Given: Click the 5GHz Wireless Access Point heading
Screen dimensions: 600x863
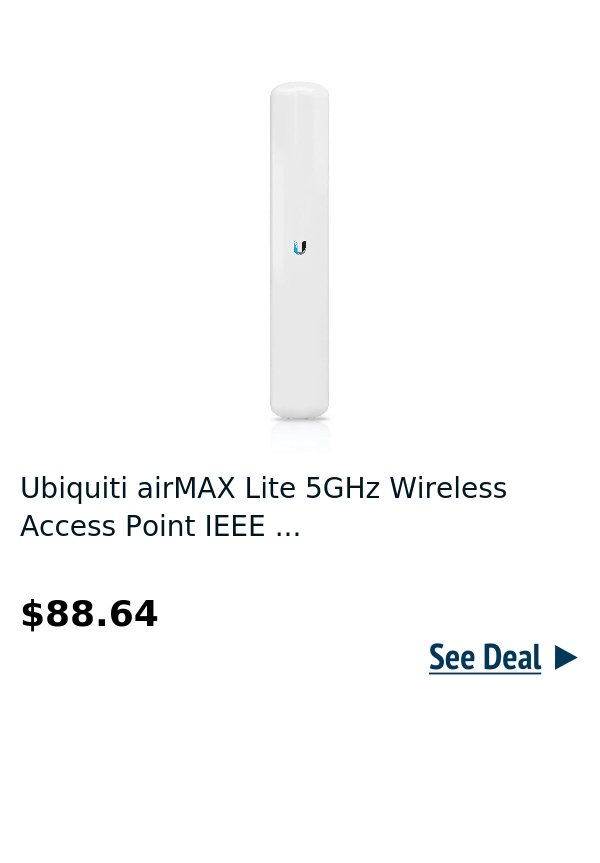Looking at the screenshot, I should click(263, 507).
